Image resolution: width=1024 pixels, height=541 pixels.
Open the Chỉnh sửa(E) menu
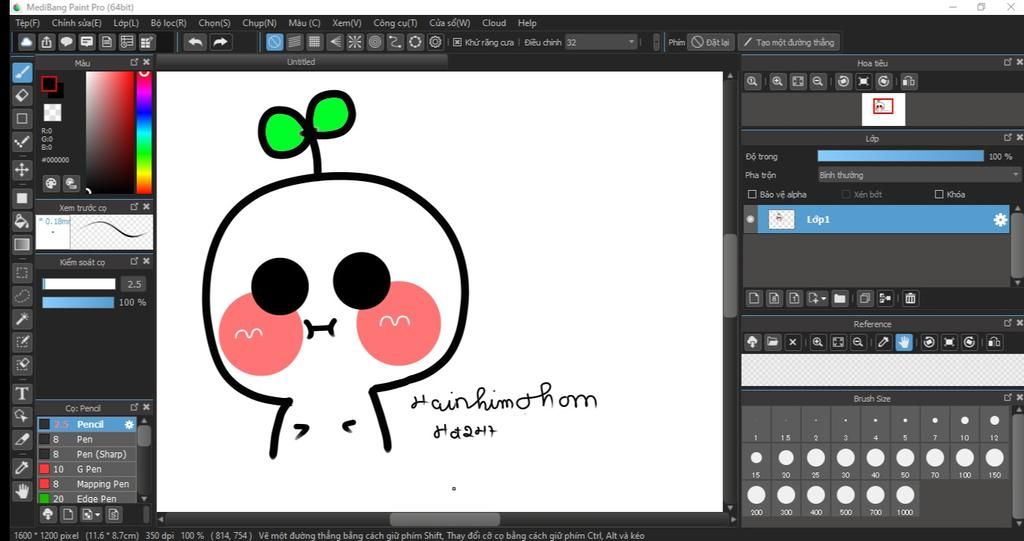76,23
